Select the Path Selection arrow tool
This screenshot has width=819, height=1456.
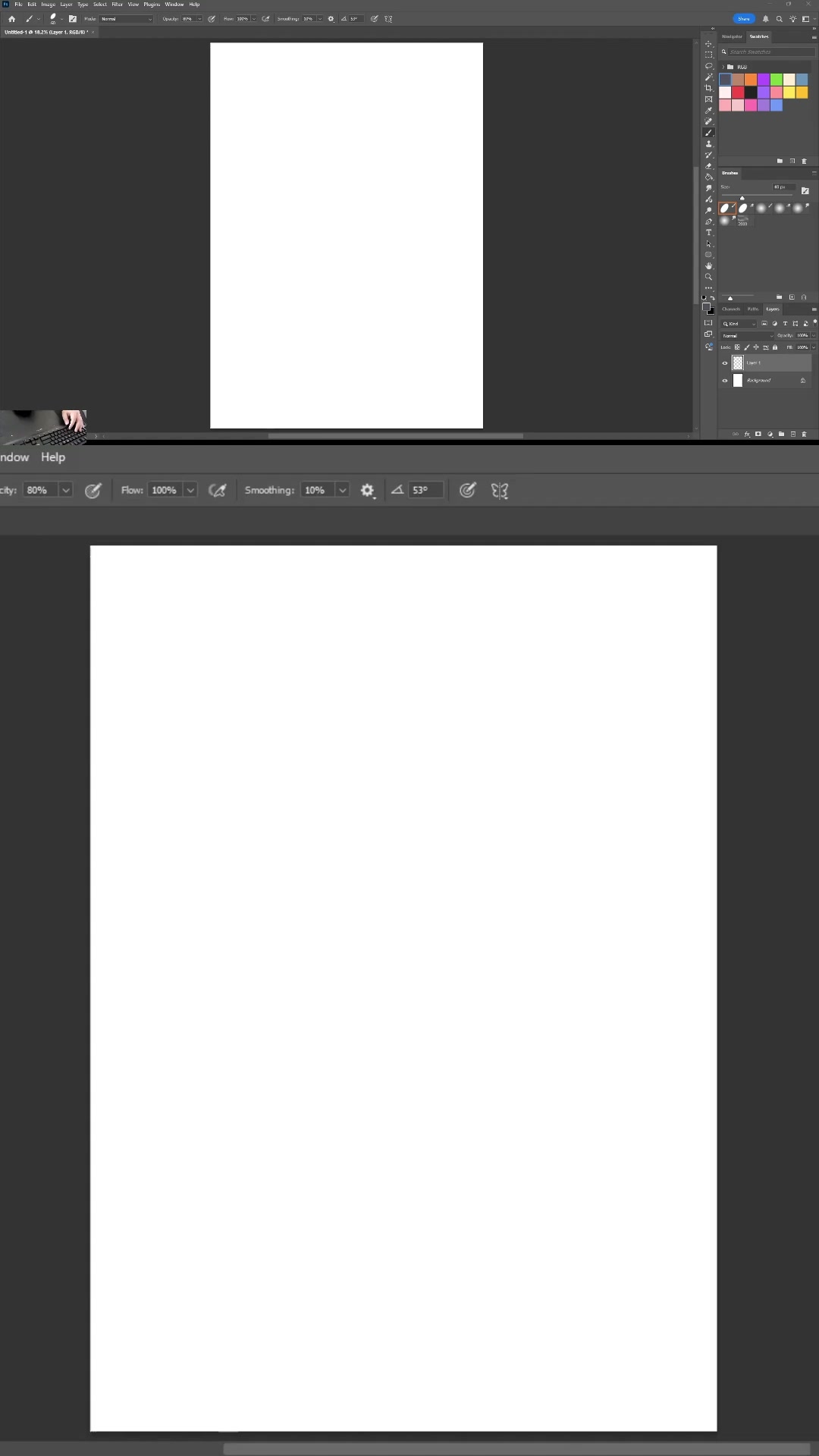(708, 243)
